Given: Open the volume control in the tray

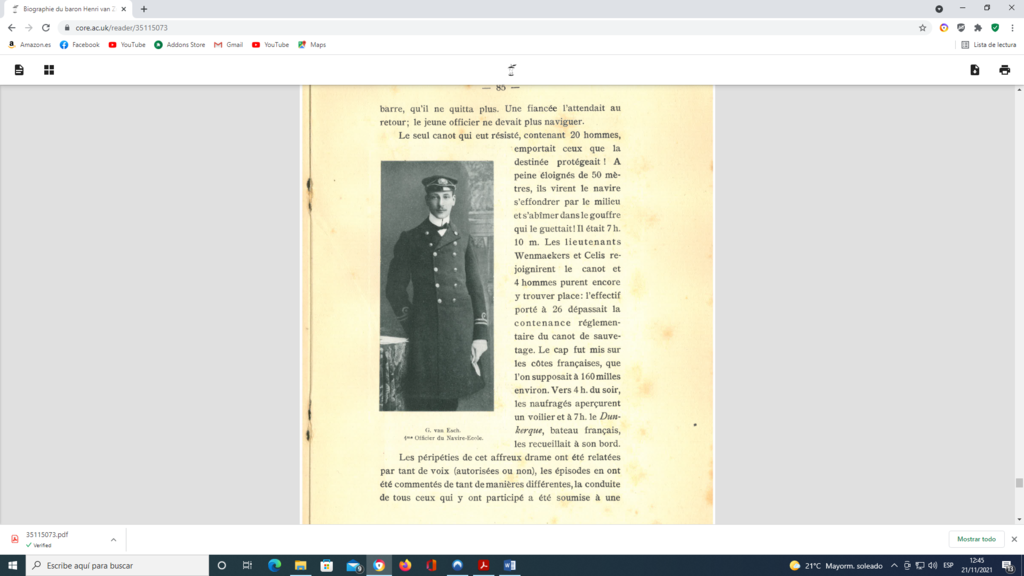Looking at the screenshot, I should (933, 566).
